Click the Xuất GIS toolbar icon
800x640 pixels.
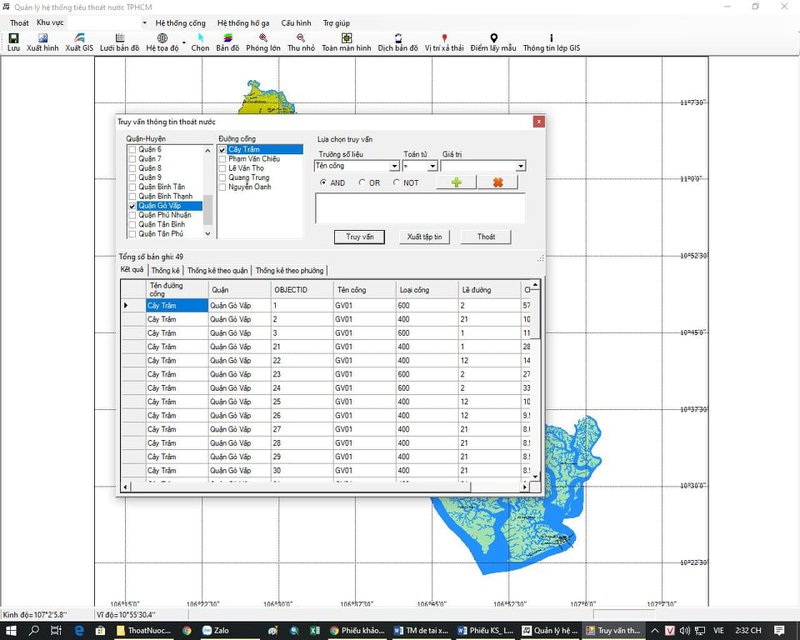[79, 38]
